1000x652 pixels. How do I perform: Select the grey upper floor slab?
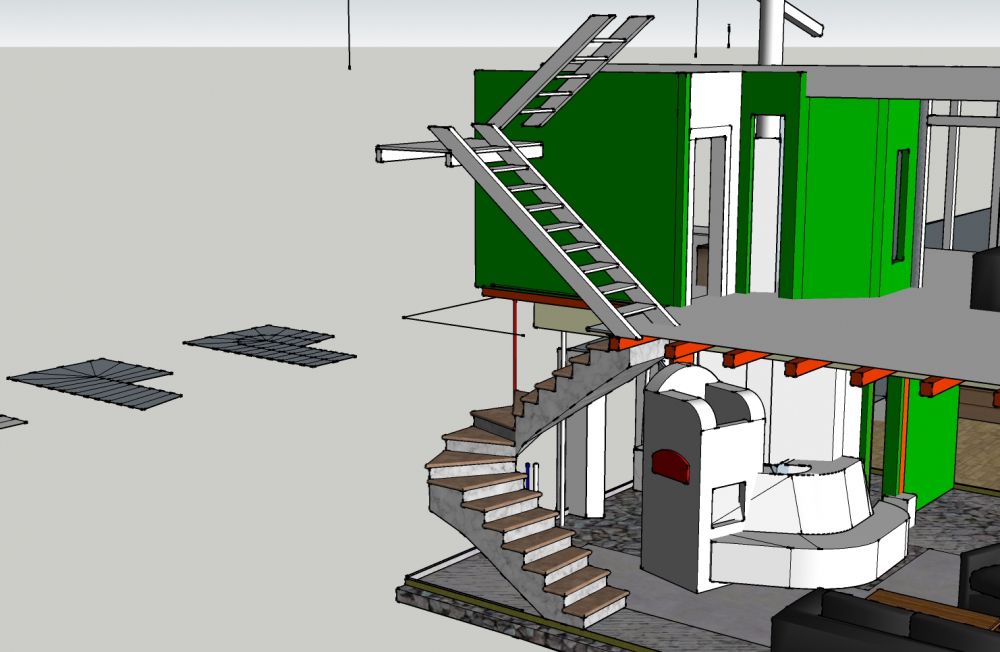800,320
